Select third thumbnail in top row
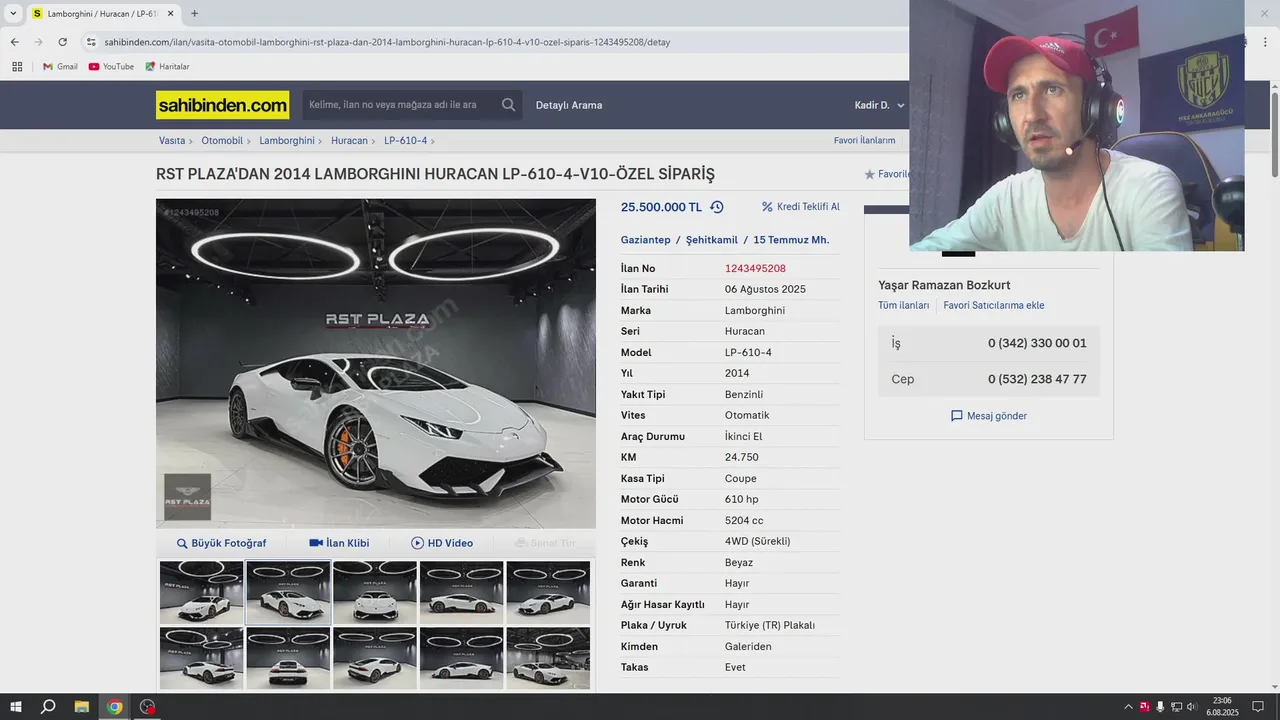The width and height of the screenshot is (1280, 720). click(x=375, y=592)
